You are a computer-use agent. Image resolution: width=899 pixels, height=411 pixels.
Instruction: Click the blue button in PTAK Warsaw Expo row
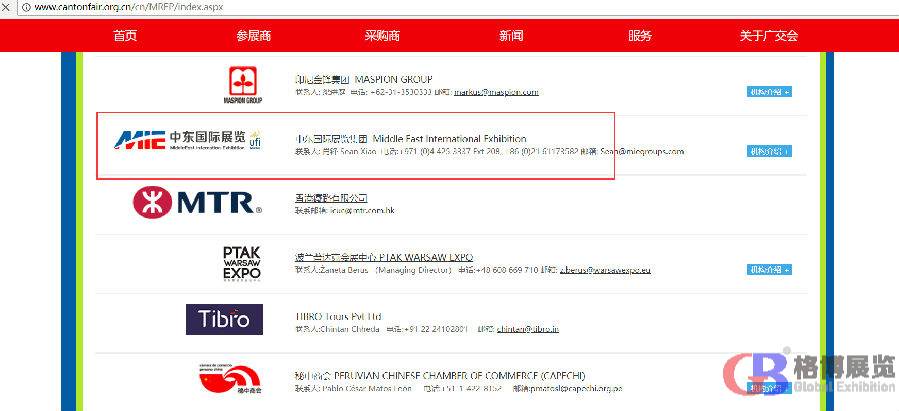pyautogui.click(x=769, y=270)
